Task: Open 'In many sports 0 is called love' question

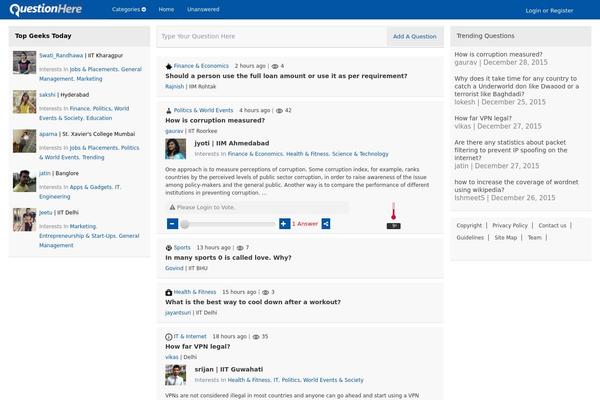Action: [228, 258]
